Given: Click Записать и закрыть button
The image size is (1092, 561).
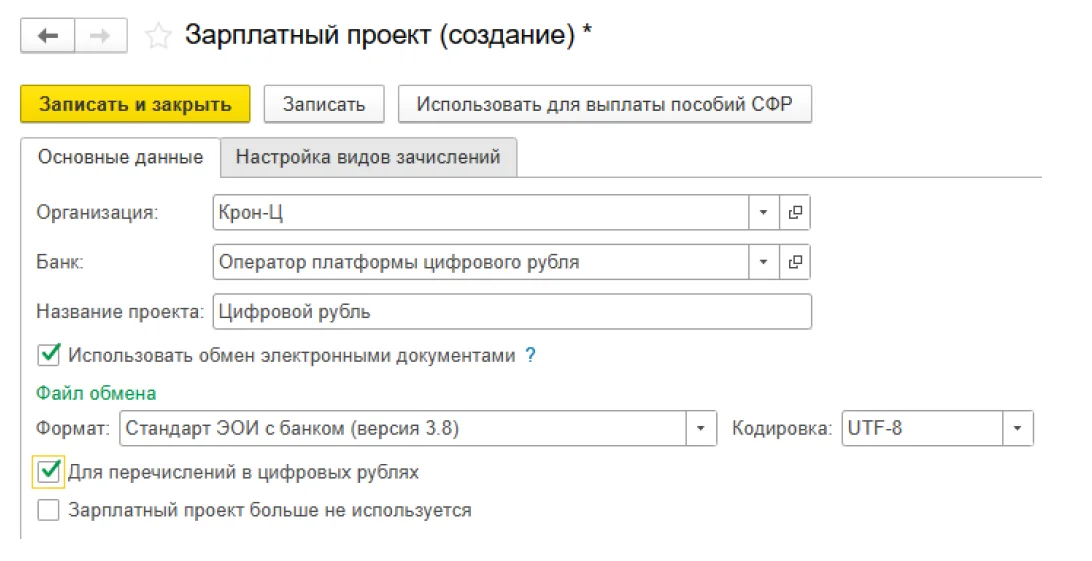Looking at the screenshot, I should click(x=135, y=104).
